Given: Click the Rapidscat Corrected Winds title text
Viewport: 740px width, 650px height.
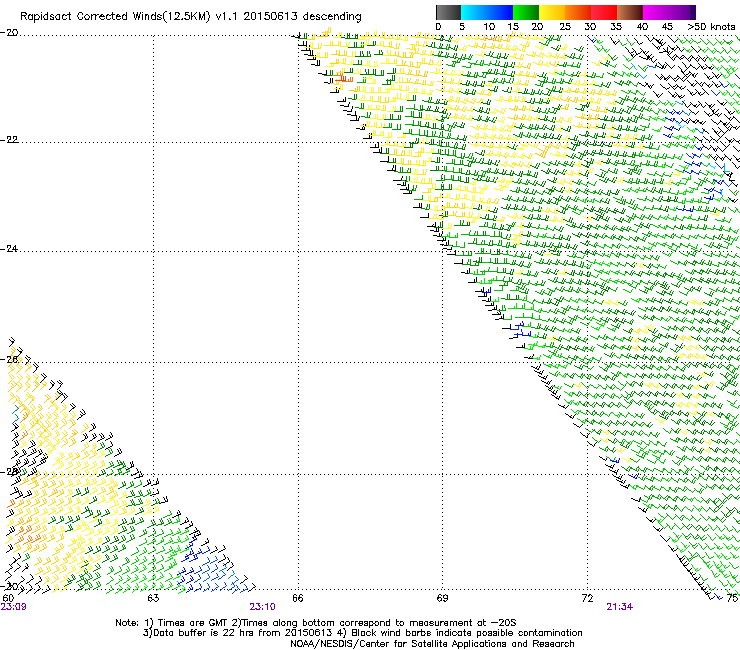Looking at the screenshot, I should pos(191,17).
